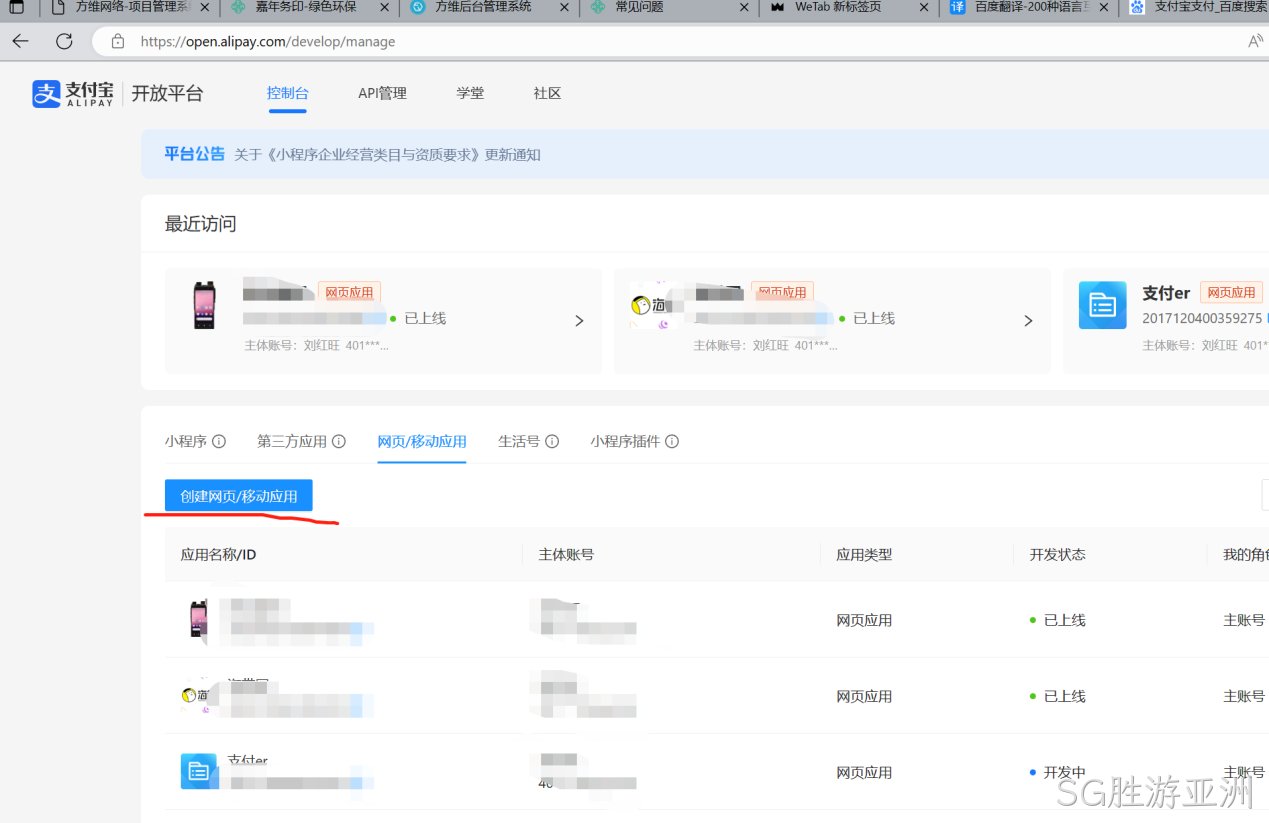Image resolution: width=1269 pixels, height=823 pixels.
Task: Switch to 百度翻译 browser tab
Action: tap(1030, 7)
